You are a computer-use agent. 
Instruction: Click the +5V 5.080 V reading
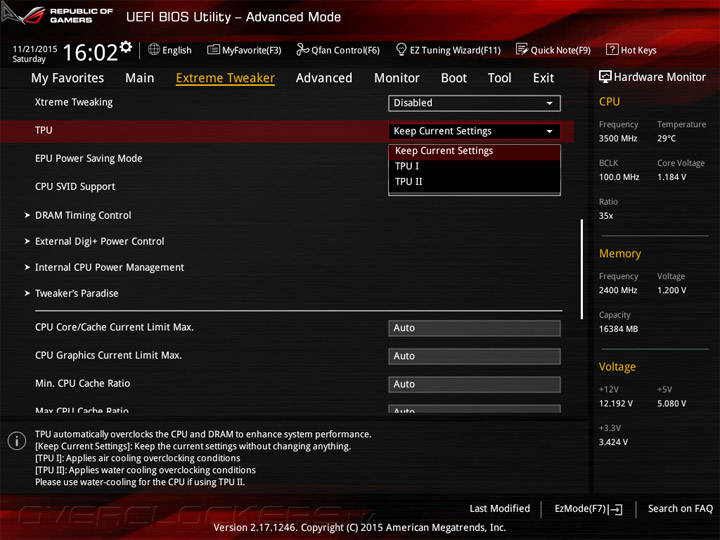pyautogui.click(x=672, y=404)
